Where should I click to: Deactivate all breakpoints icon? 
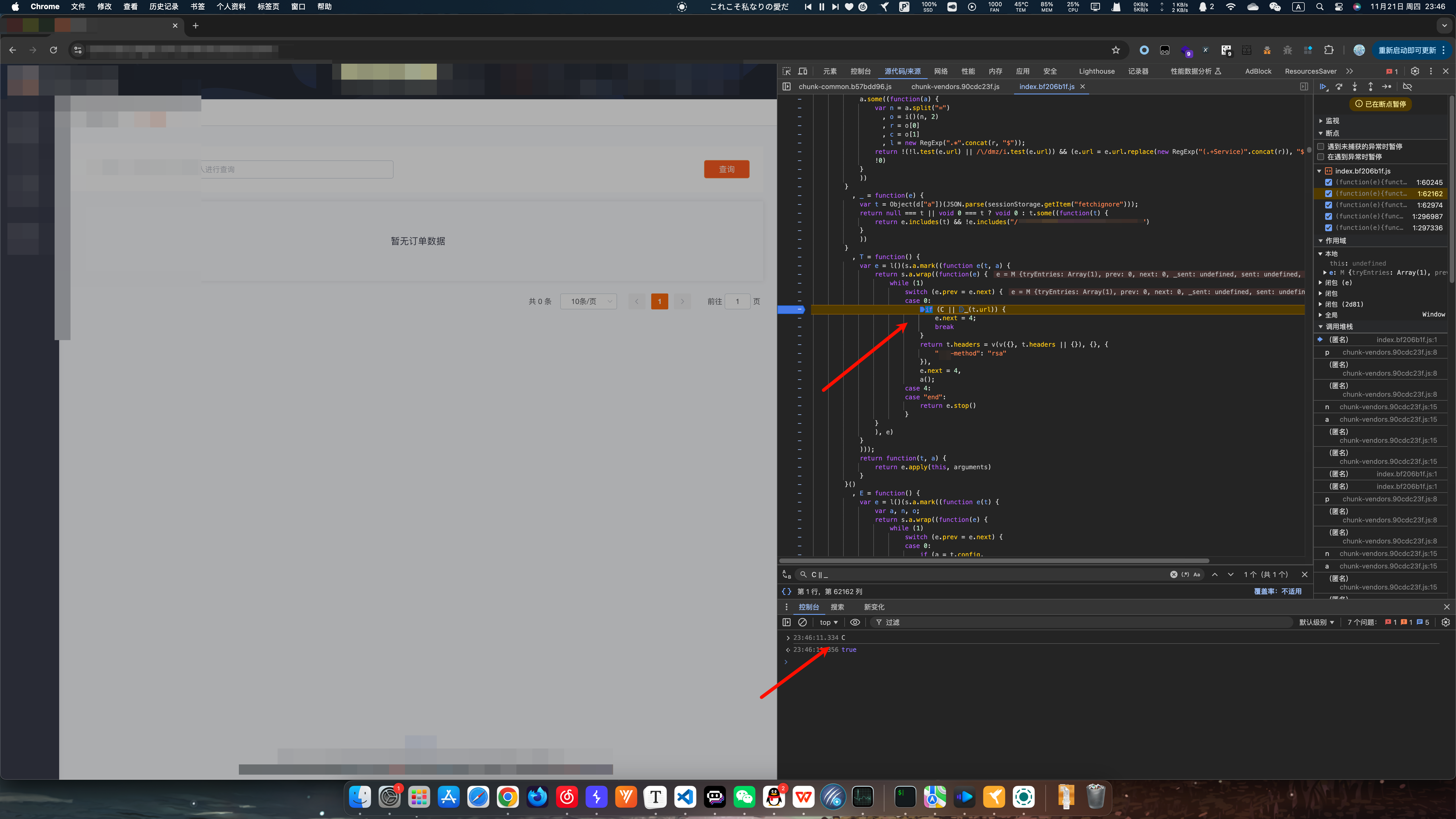tap(1407, 86)
